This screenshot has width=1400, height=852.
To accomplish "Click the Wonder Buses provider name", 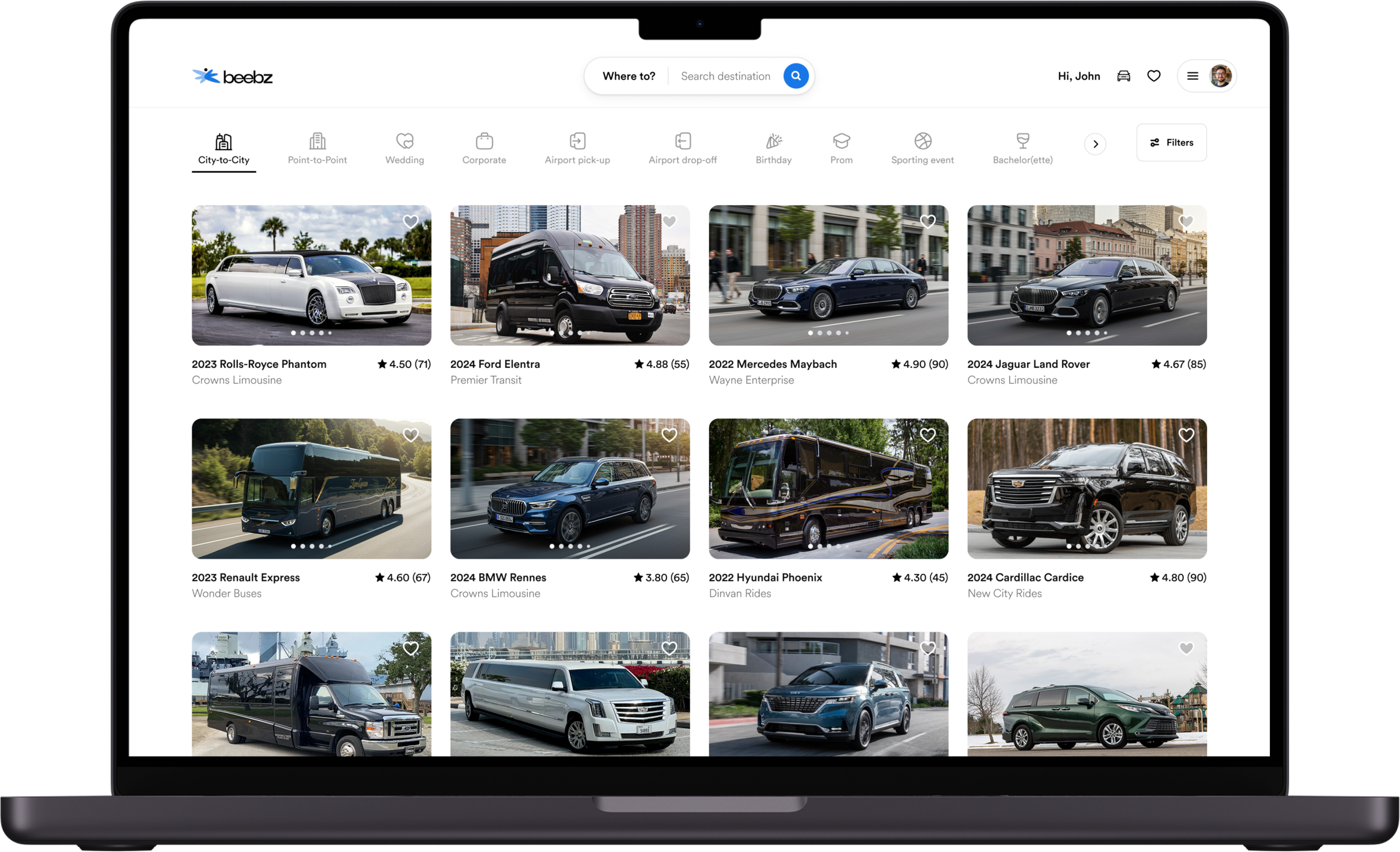I will pyautogui.click(x=227, y=593).
